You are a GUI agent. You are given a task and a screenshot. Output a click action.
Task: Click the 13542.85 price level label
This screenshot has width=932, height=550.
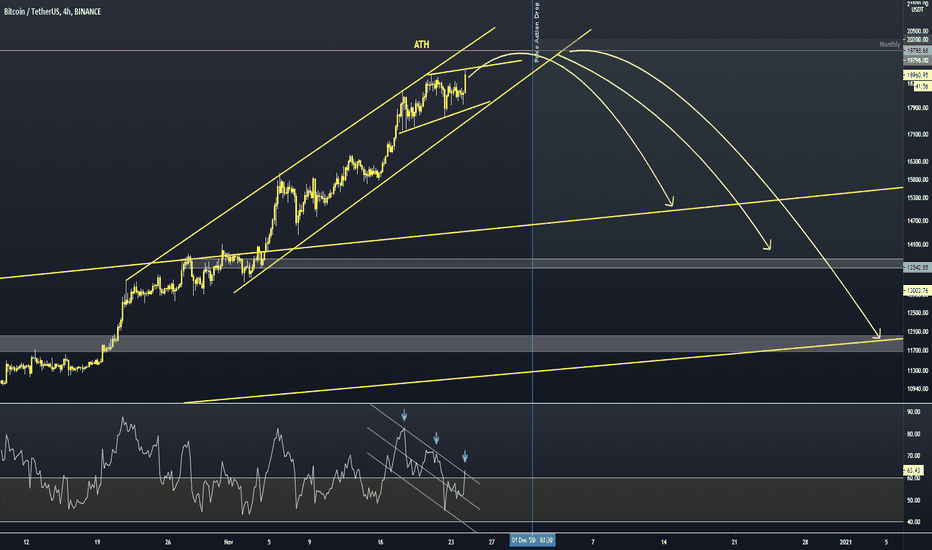point(916,268)
